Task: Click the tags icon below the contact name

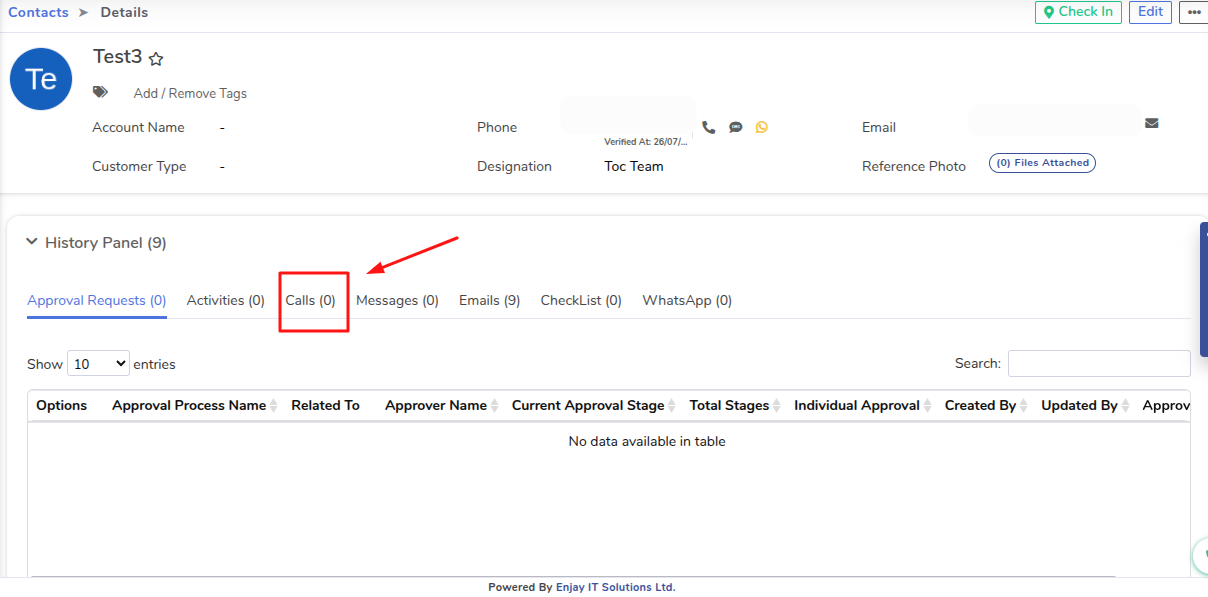Action: [x=100, y=92]
